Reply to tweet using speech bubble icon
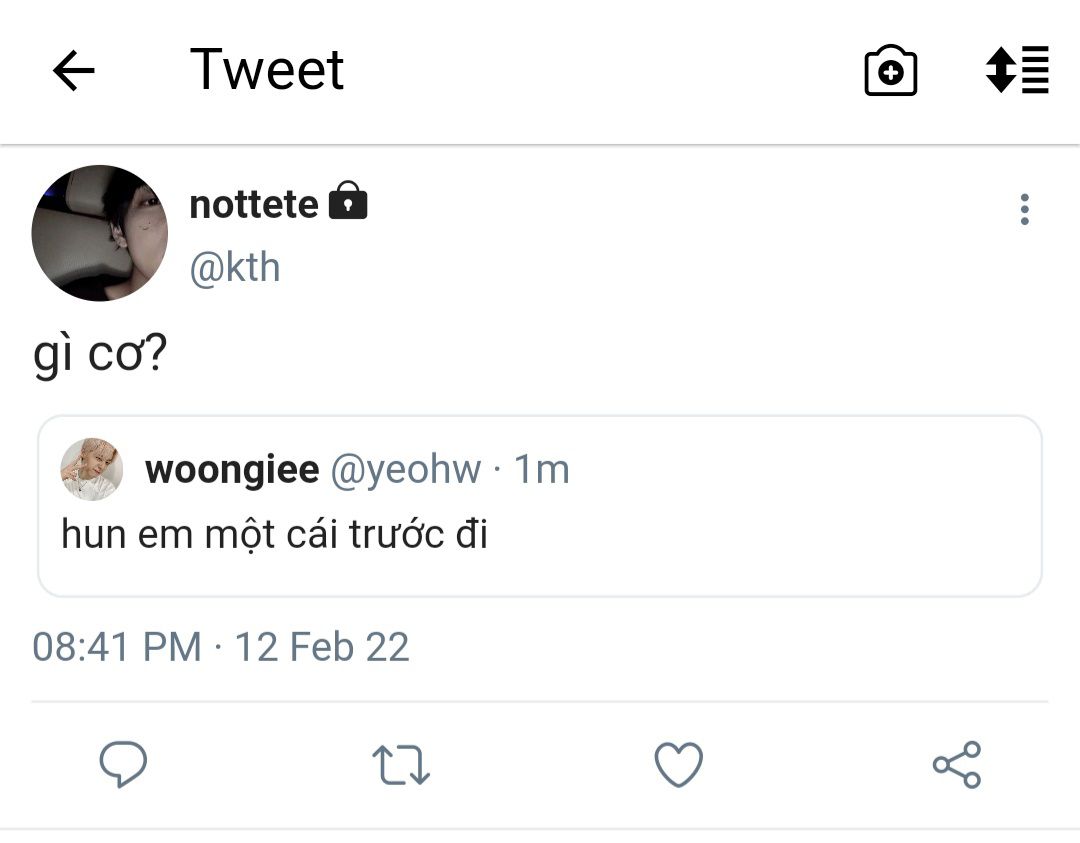 pos(123,765)
